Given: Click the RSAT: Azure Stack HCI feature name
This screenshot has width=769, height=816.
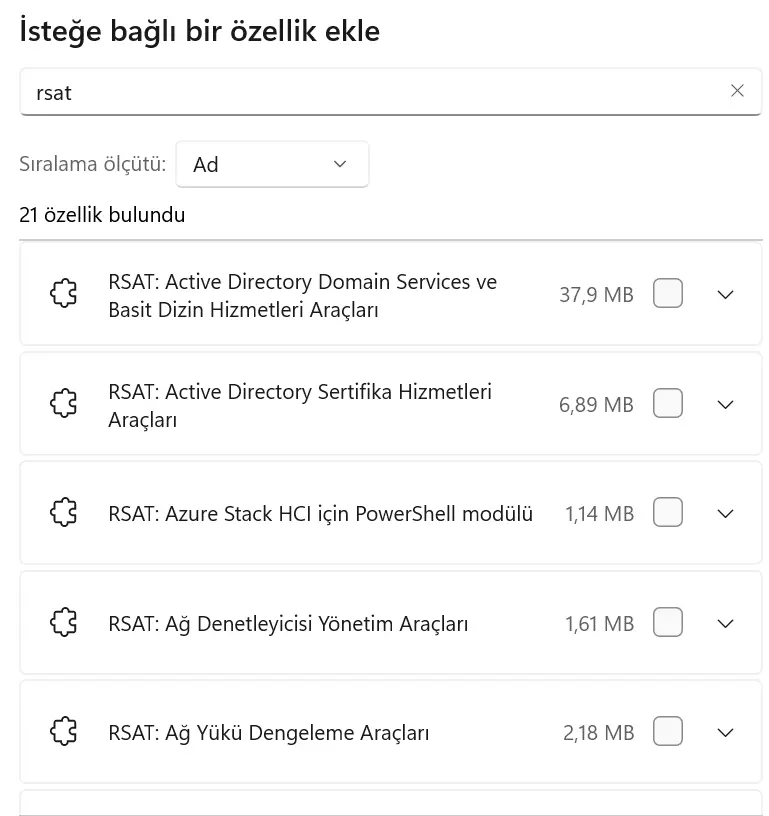Looking at the screenshot, I should click(320, 514).
